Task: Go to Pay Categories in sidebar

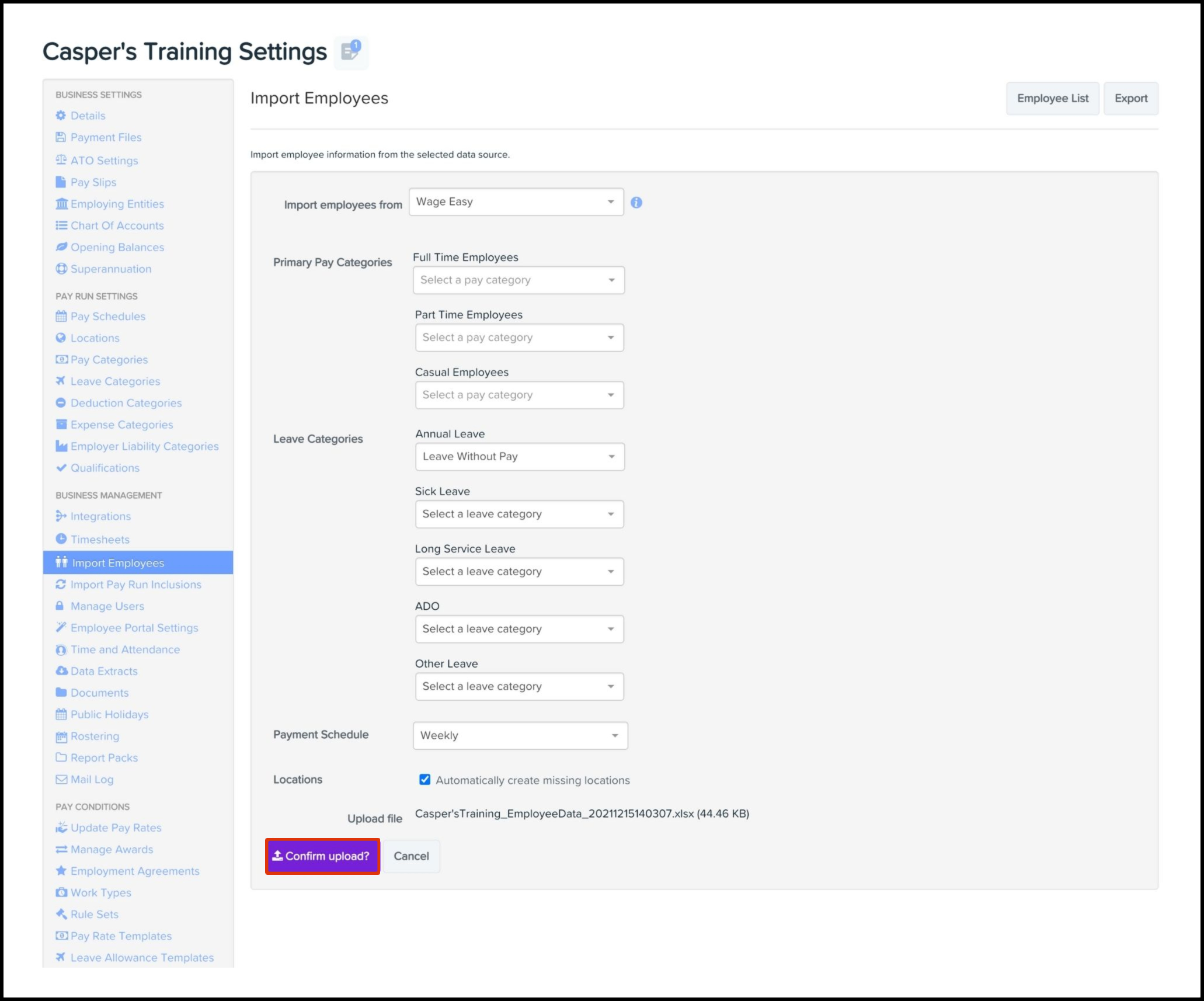Action: pyautogui.click(x=109, y=360)
